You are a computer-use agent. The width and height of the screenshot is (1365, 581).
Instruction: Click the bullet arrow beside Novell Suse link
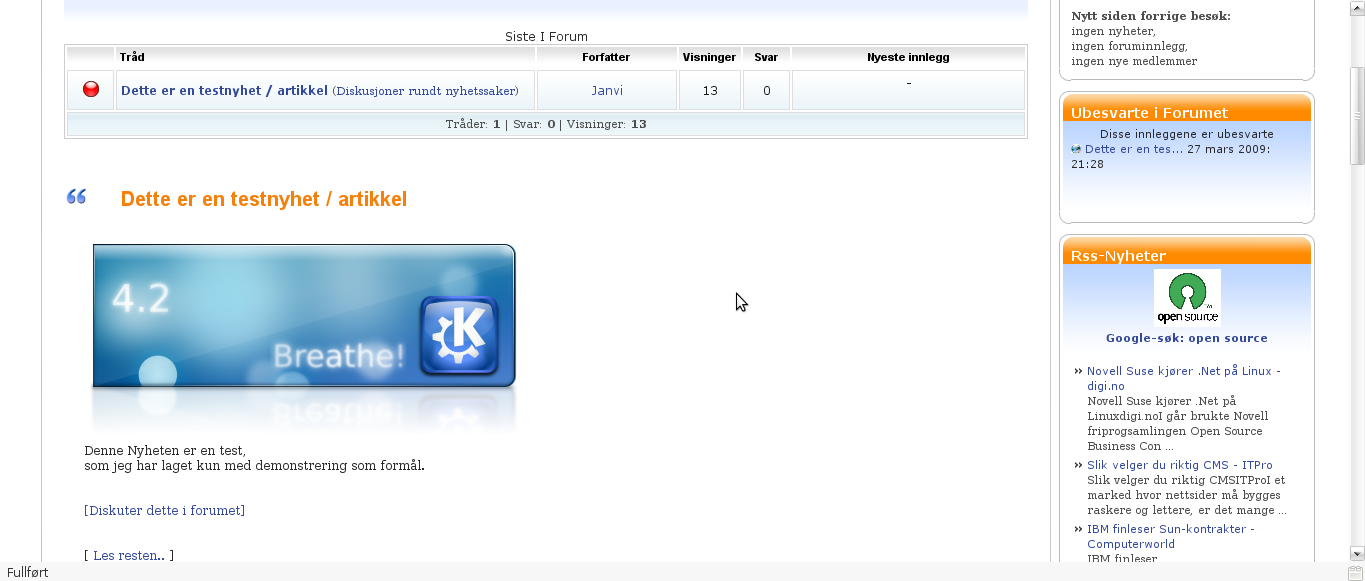point(1079,371)
